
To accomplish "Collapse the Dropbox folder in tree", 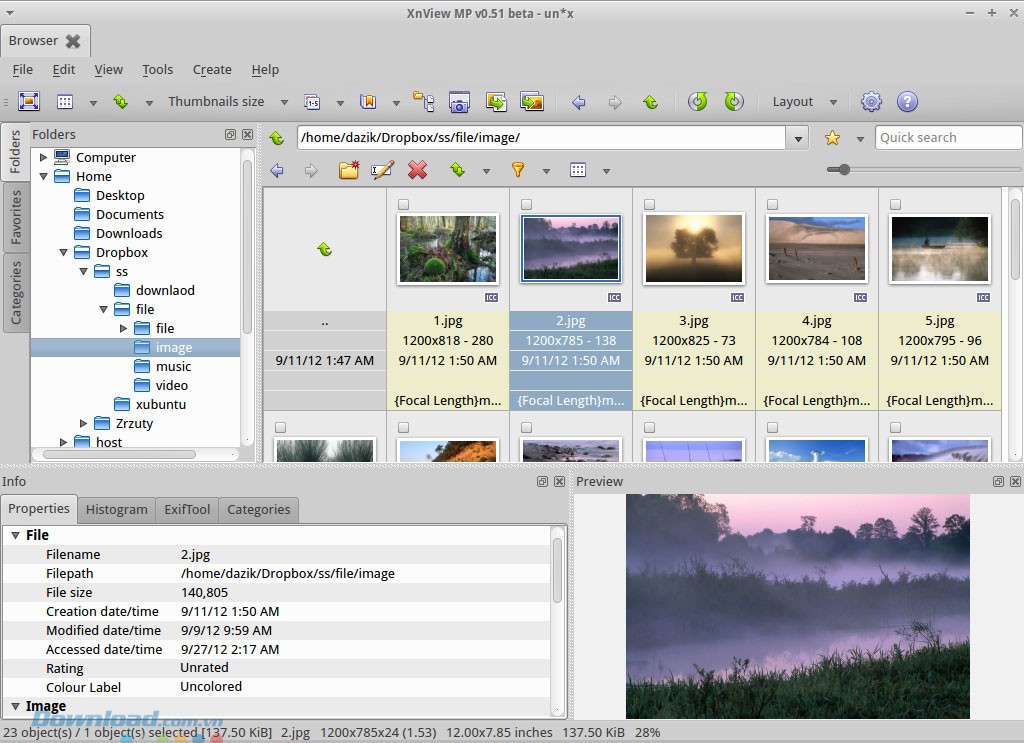I will (x=64, y=253).
